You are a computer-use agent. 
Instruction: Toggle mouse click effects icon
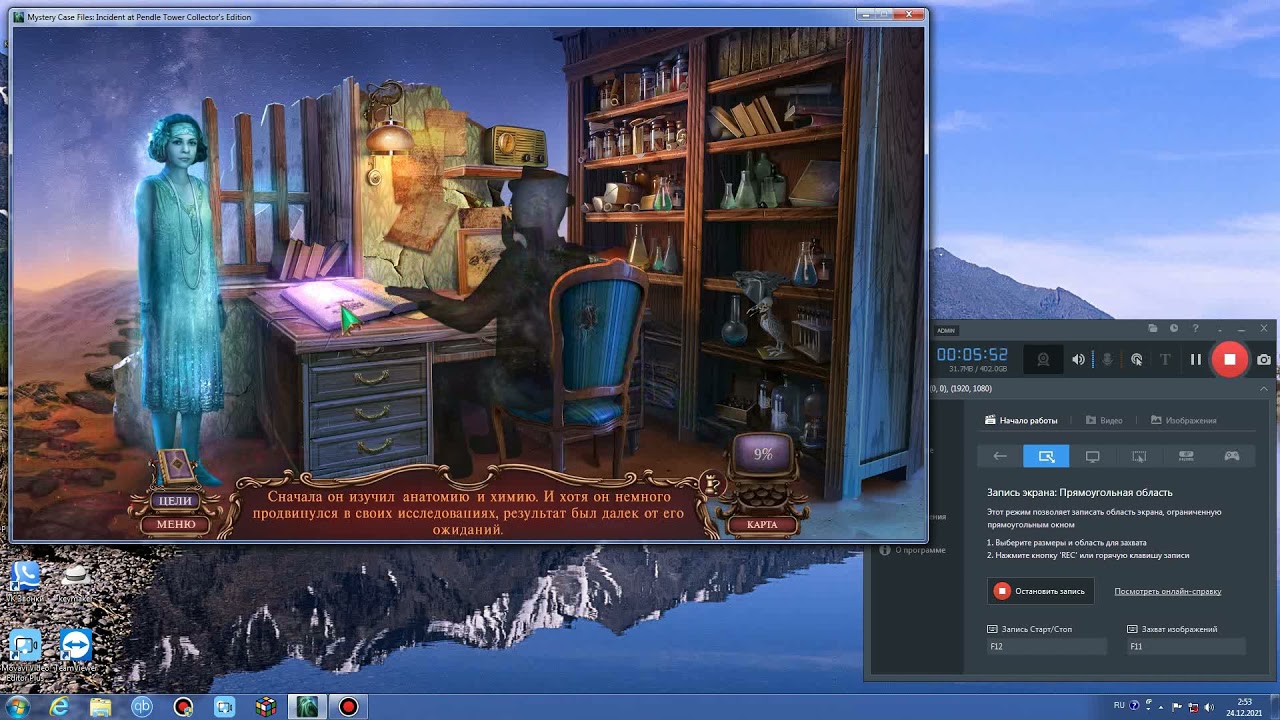tap(1136, 360)
